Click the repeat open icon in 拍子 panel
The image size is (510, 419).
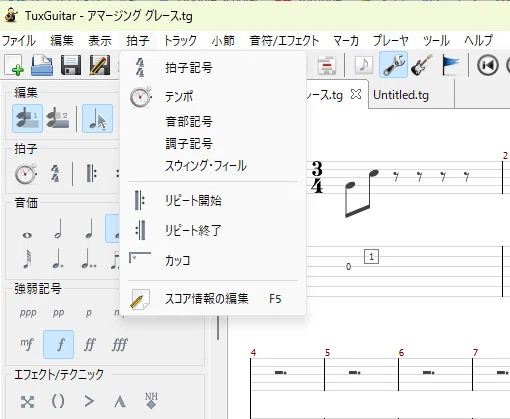(x=91, y=173)
